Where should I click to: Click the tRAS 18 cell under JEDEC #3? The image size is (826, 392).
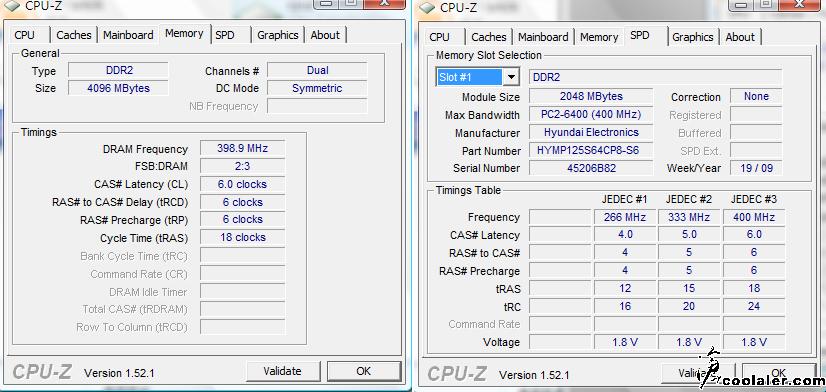[x=754, y=288]
